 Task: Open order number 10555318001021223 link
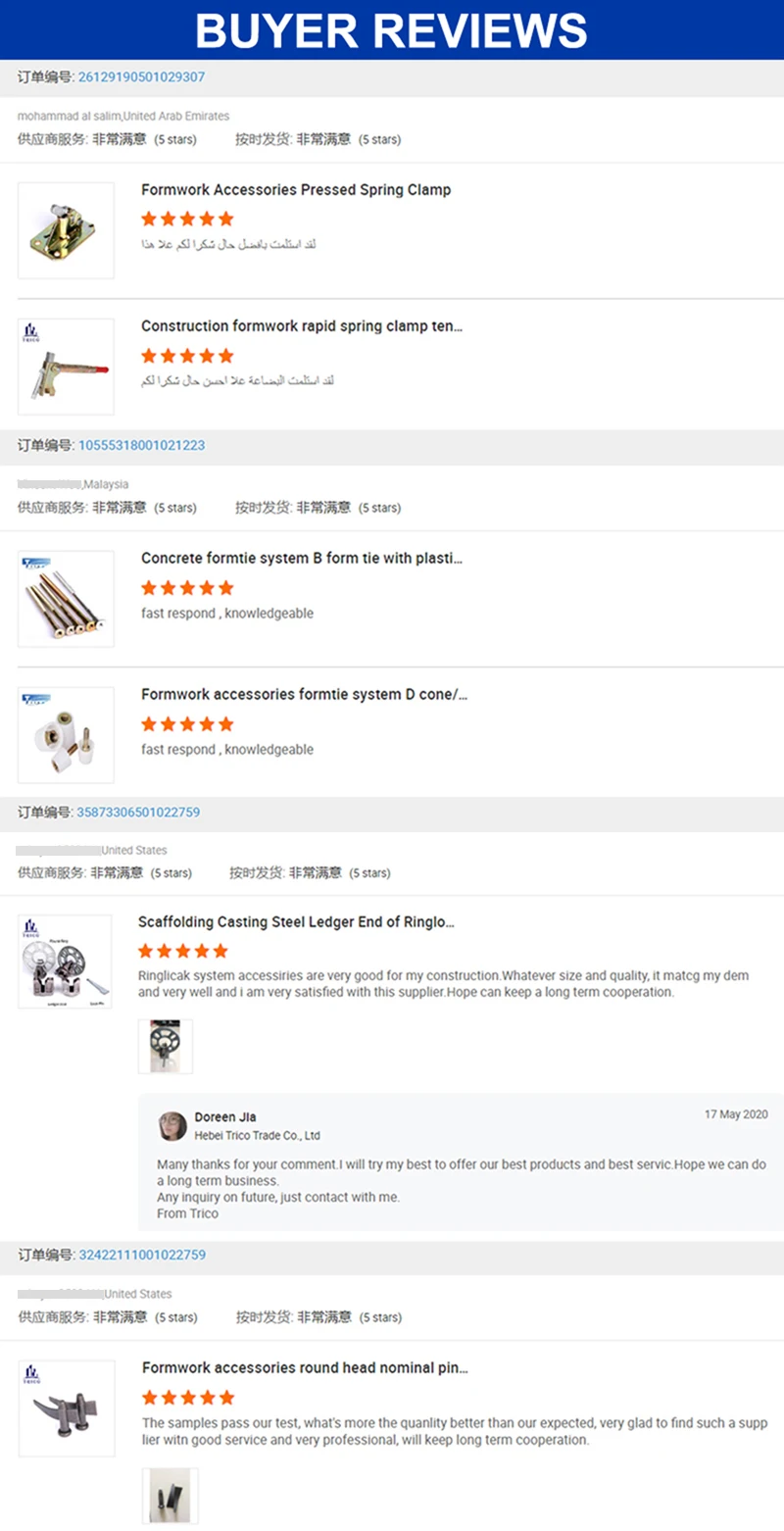click(x=141, y=445)
